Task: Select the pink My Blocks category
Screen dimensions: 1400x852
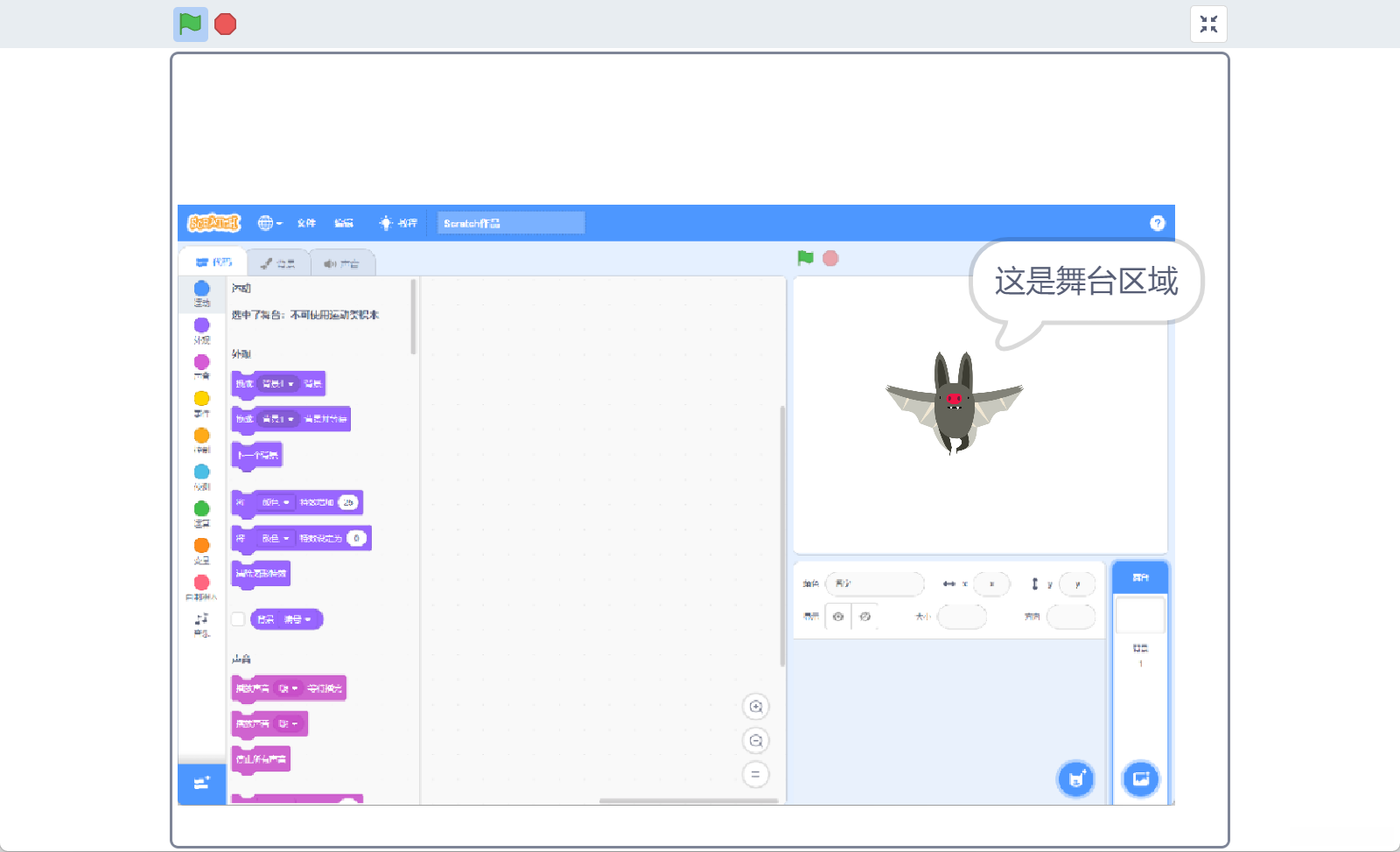Action: pyautogui.click(x=202, y=588)
